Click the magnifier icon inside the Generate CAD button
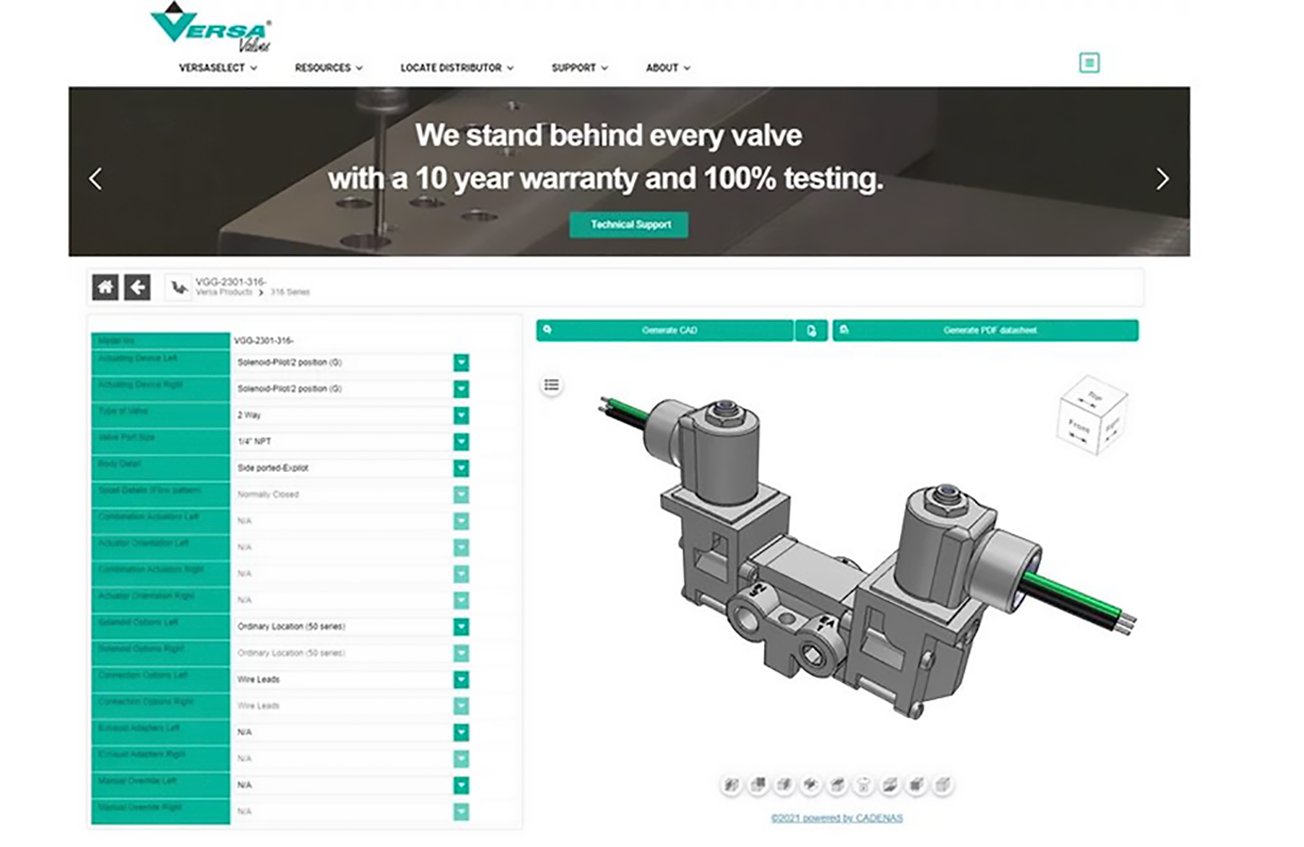Viewport: 1304px width, 847px height. pos(546,331)
